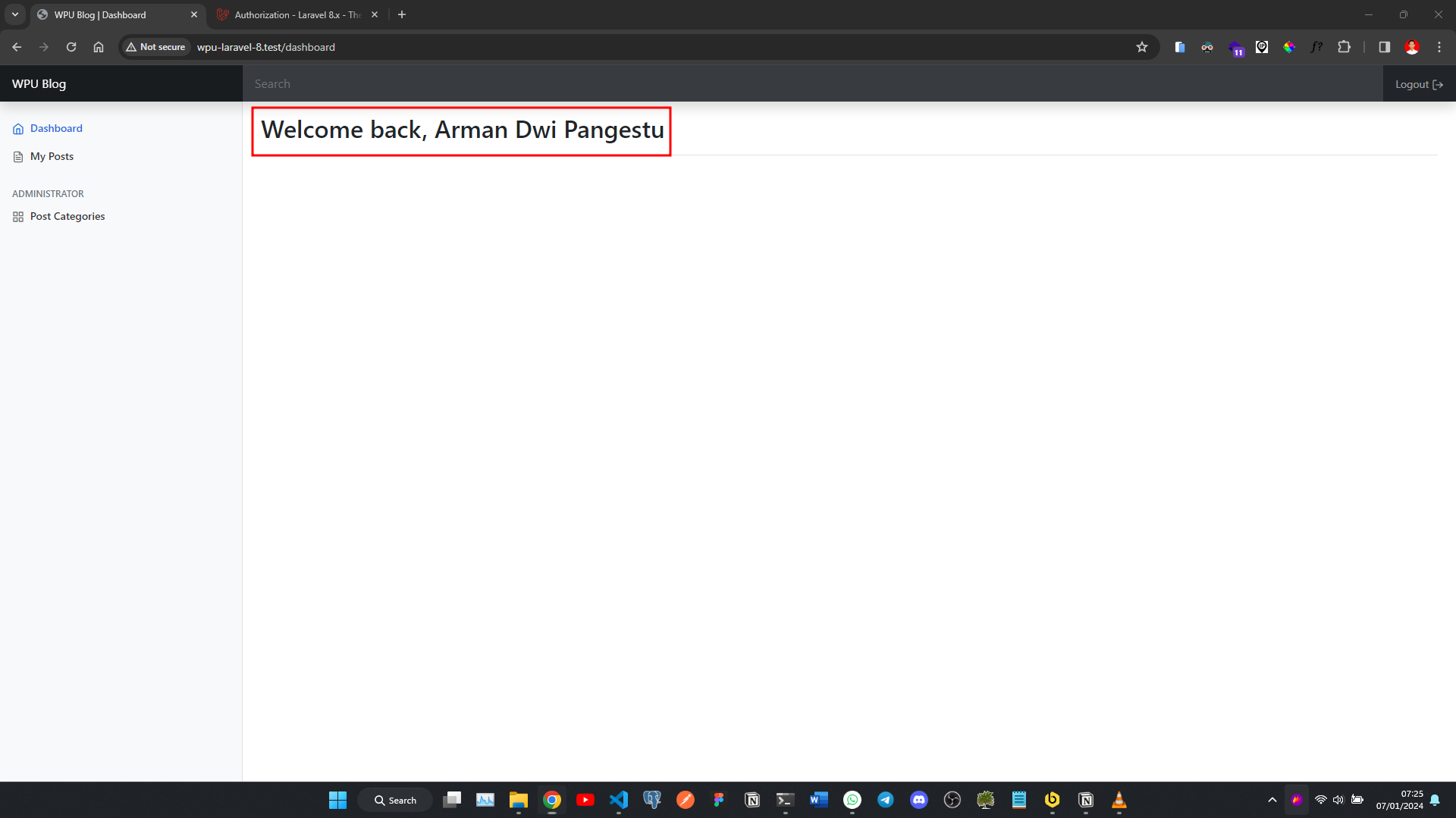Click the Logout link
Image resolution: width=1456 pixels, height=818 pixels.
coord(1418,84)
